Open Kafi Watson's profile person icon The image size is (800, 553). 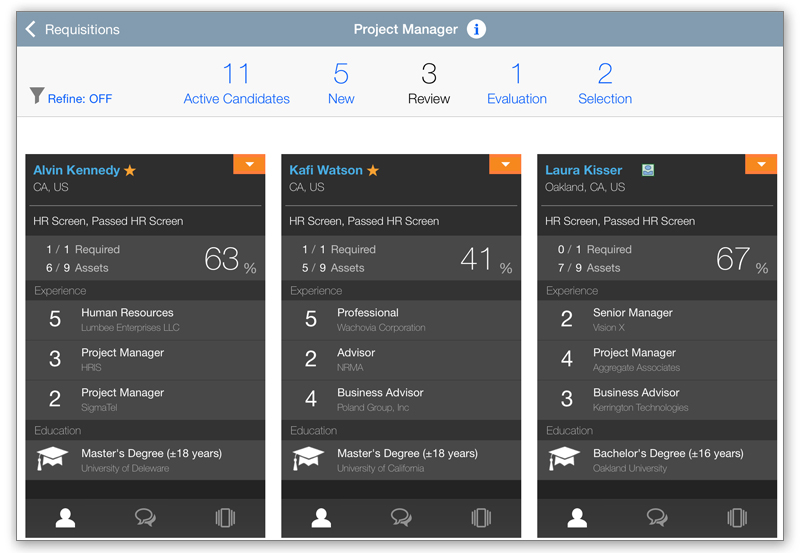click(321, 518)
